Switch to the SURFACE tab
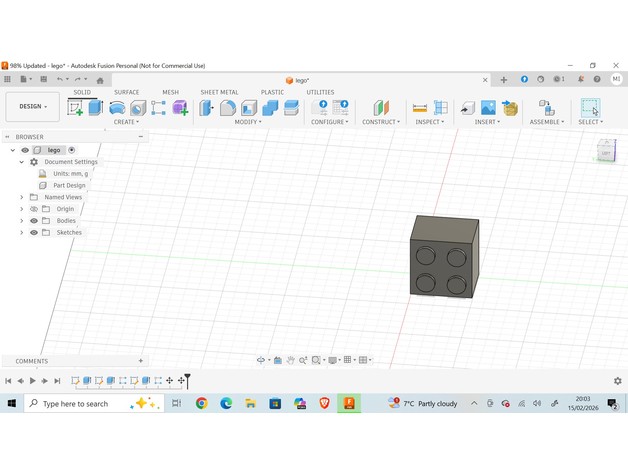The width and height of the screenshot is (628, 472). point(127,92)
